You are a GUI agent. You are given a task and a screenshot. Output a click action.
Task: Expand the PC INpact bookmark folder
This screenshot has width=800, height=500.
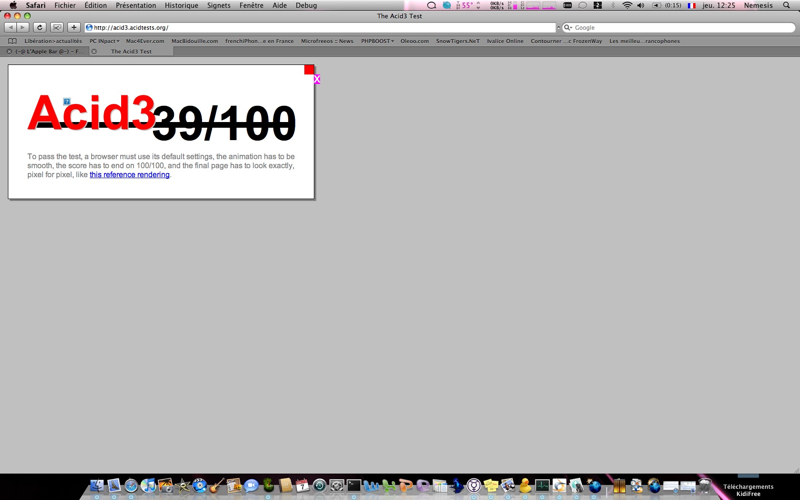104,41
